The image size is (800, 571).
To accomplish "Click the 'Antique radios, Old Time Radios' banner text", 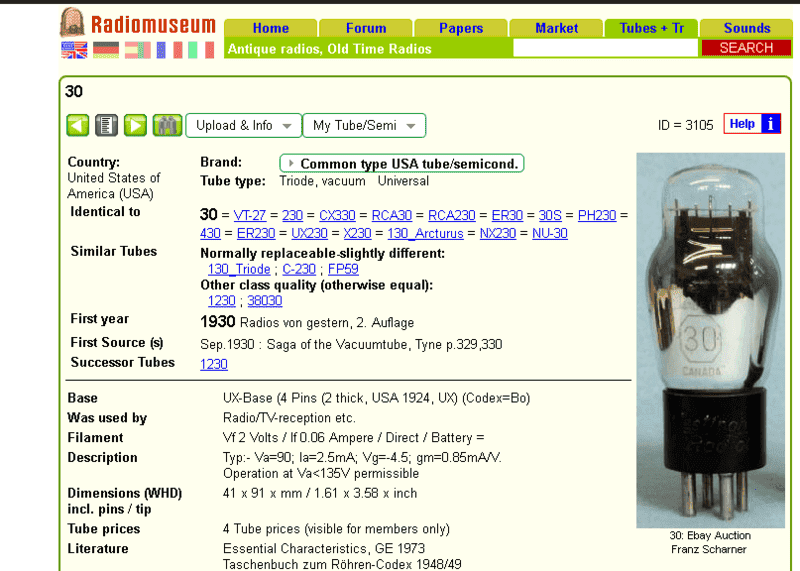I will click(330, 49).
